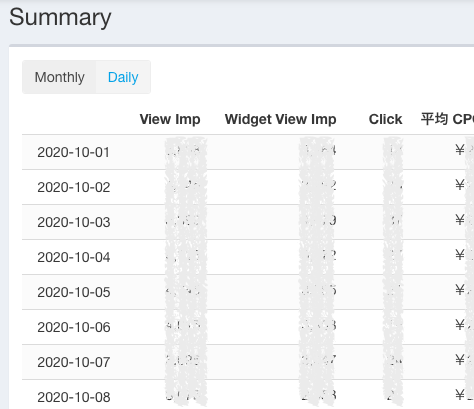Viewport: 474px width, 409px height.
Task: Click the 2020-10-01 Widget View Imp cell
Action: (x=318, y=151)
